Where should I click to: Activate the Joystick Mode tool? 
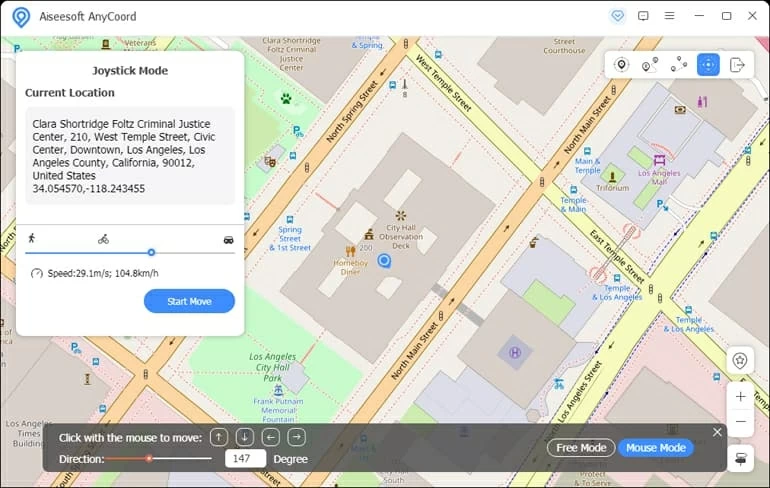tap(708, 65)
